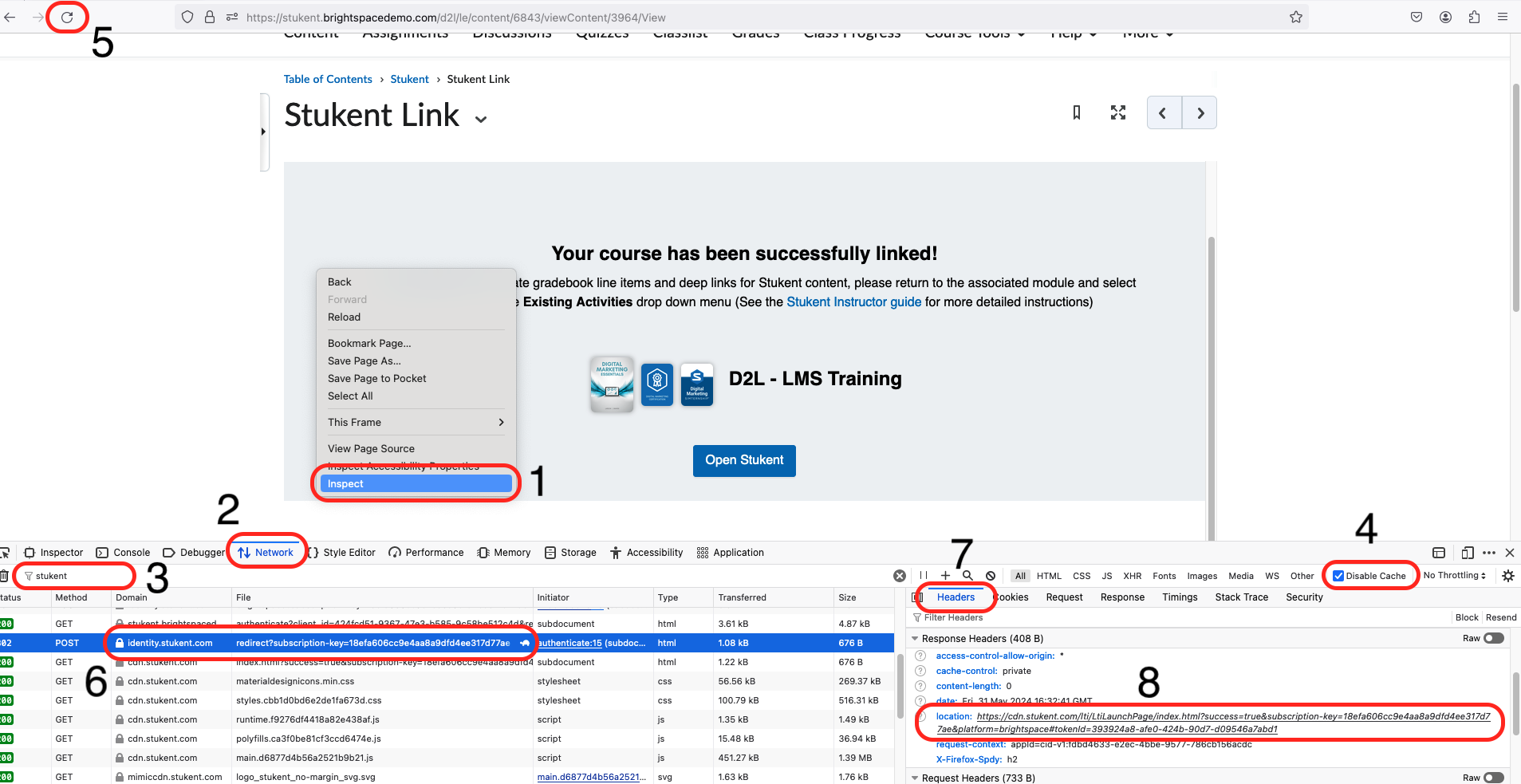The height and width of the screenshot is (784, 1521).
Task: Expand This Frame submenu in context menu
Action: tap(416, 423)
